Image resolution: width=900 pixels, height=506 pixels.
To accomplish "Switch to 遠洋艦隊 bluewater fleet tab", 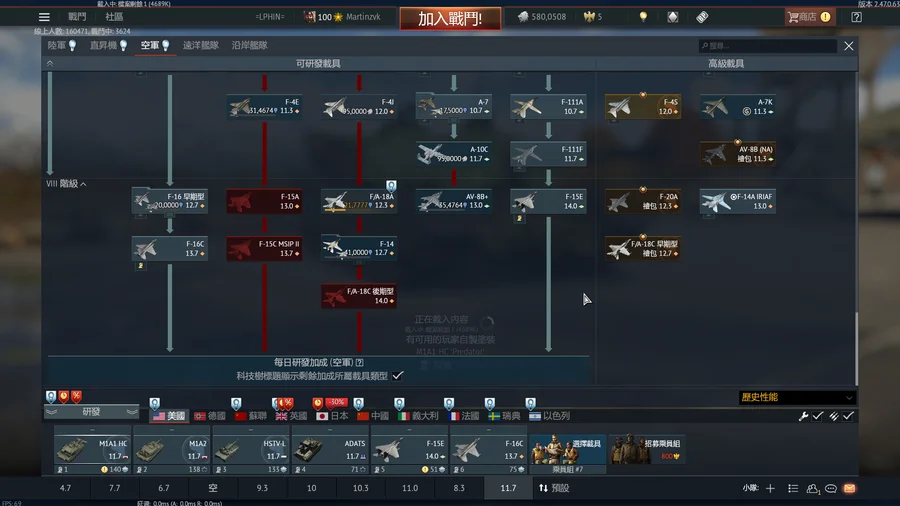I will tap(200, 45).
